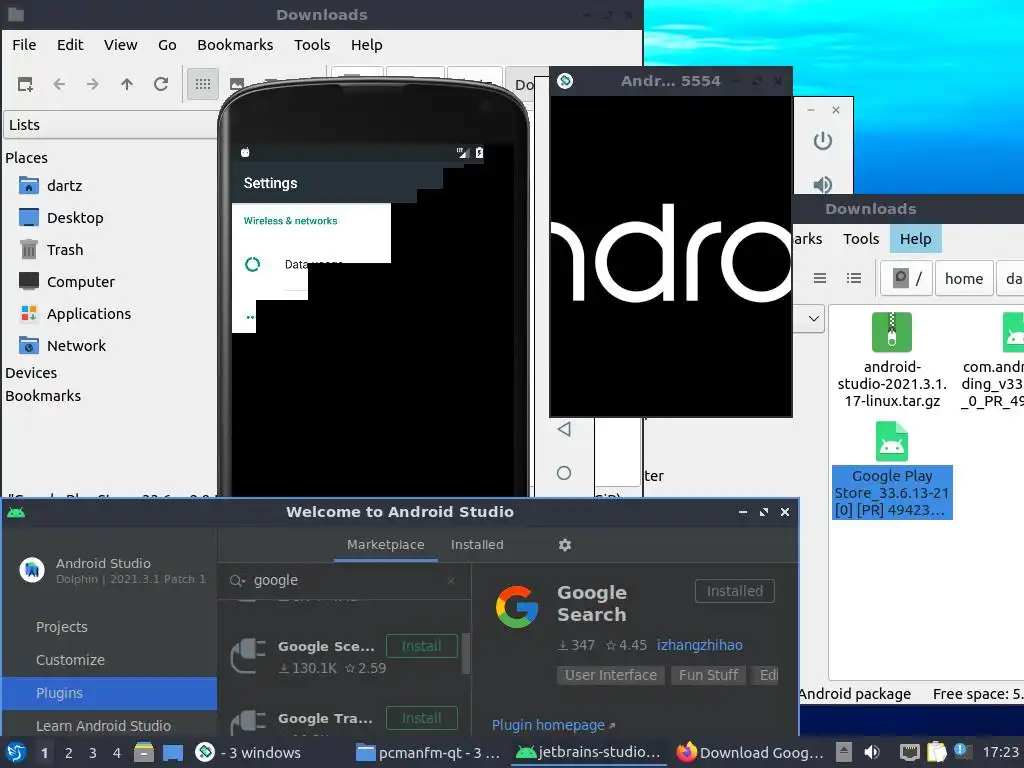The height and width of the screenshot is (768, 1024).
Task: Open the Lubuntu start menu
Action: (x=16, y=752)
